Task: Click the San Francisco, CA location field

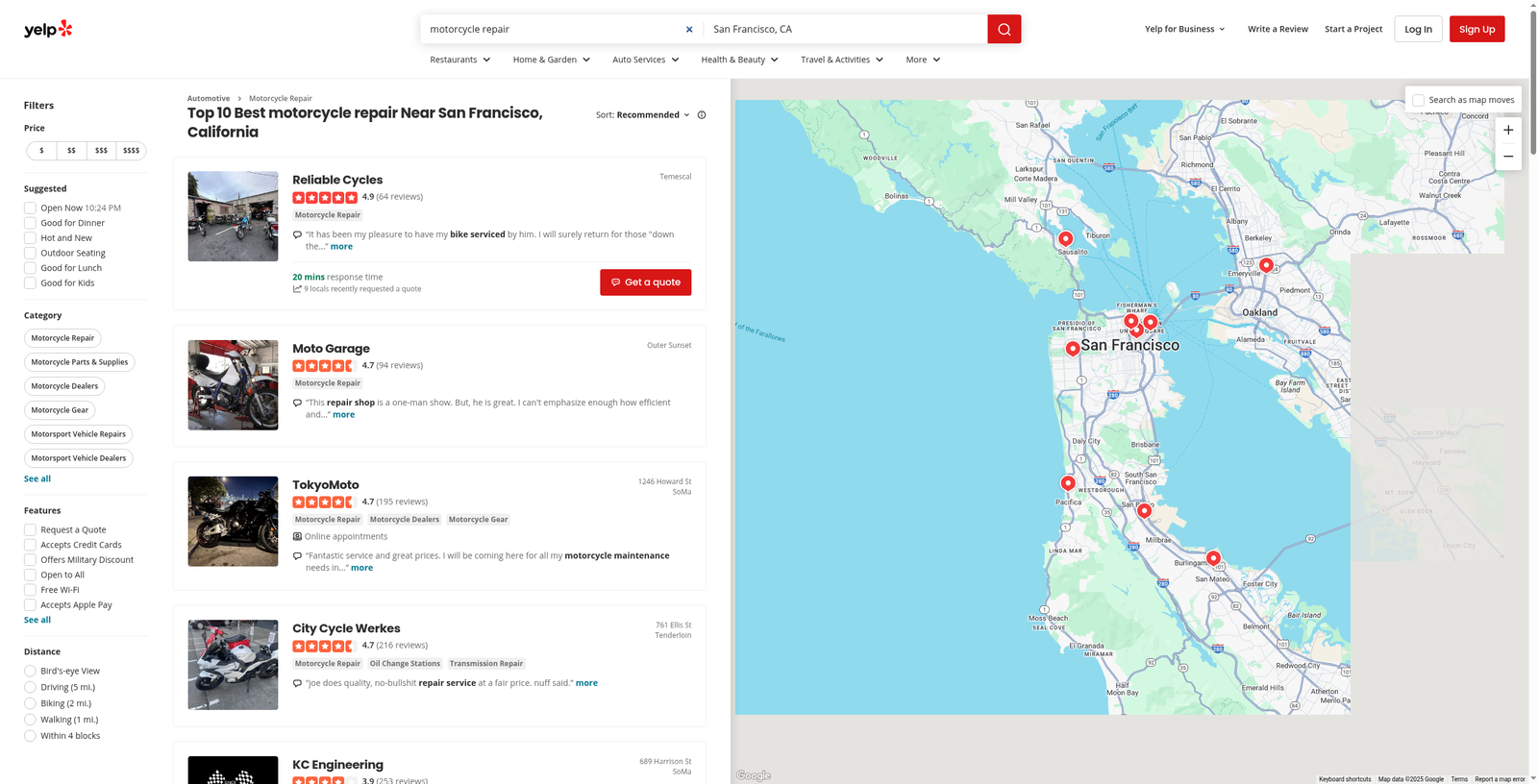Action: 846,29
